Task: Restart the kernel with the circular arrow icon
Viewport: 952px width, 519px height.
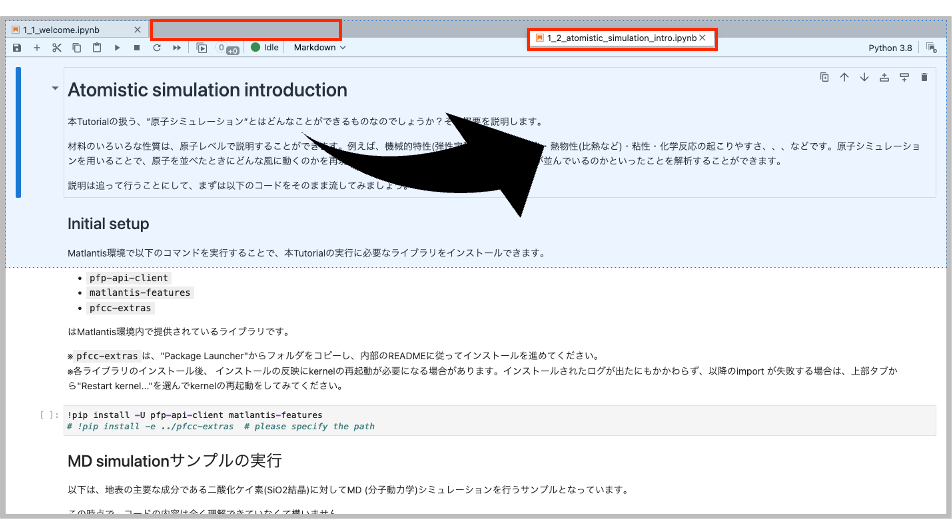Action: (x=157, y=47)
